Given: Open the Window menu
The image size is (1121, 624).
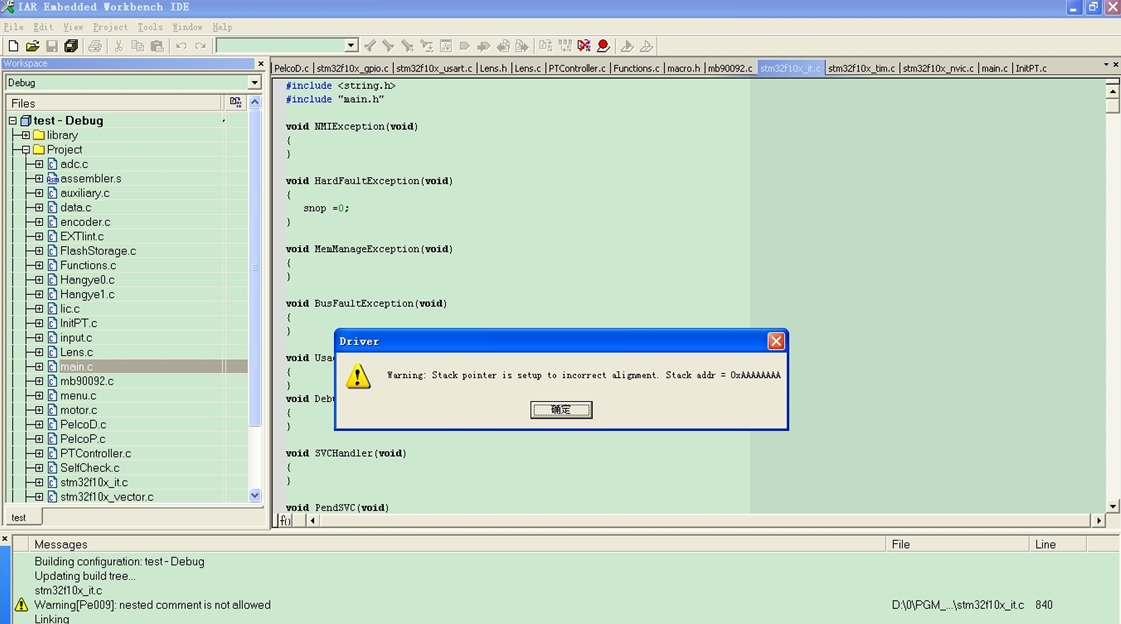Looking at the screenshot, I should coord(187,27).
